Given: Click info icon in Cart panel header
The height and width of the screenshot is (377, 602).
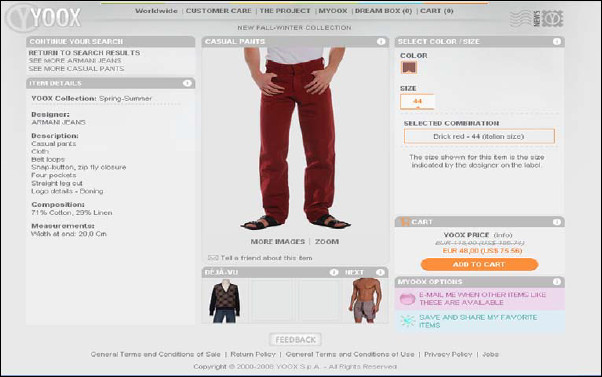Looking at the screenshot, I should click(x=557, y=222).
